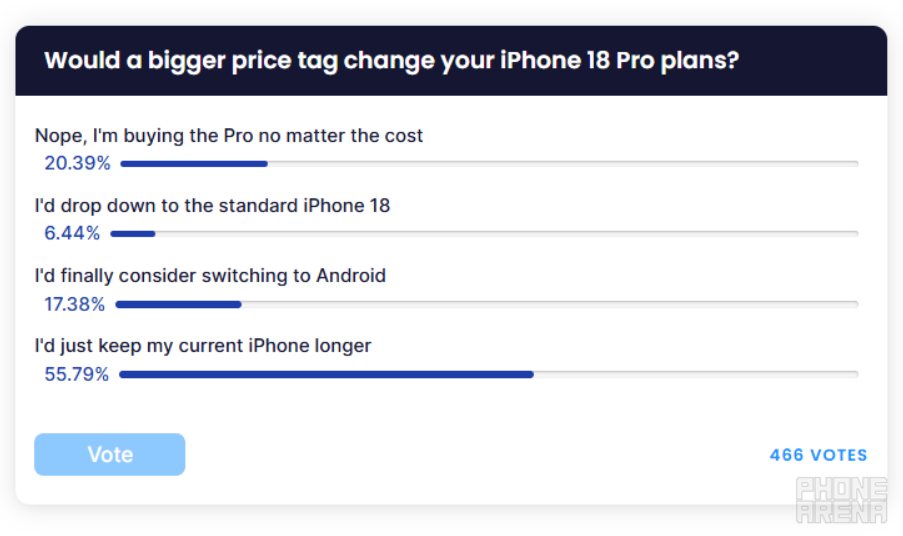The image size is (903, 536).
Task: Pick 'I'd finally consider switching to Android'
Action: click(210, 276)
